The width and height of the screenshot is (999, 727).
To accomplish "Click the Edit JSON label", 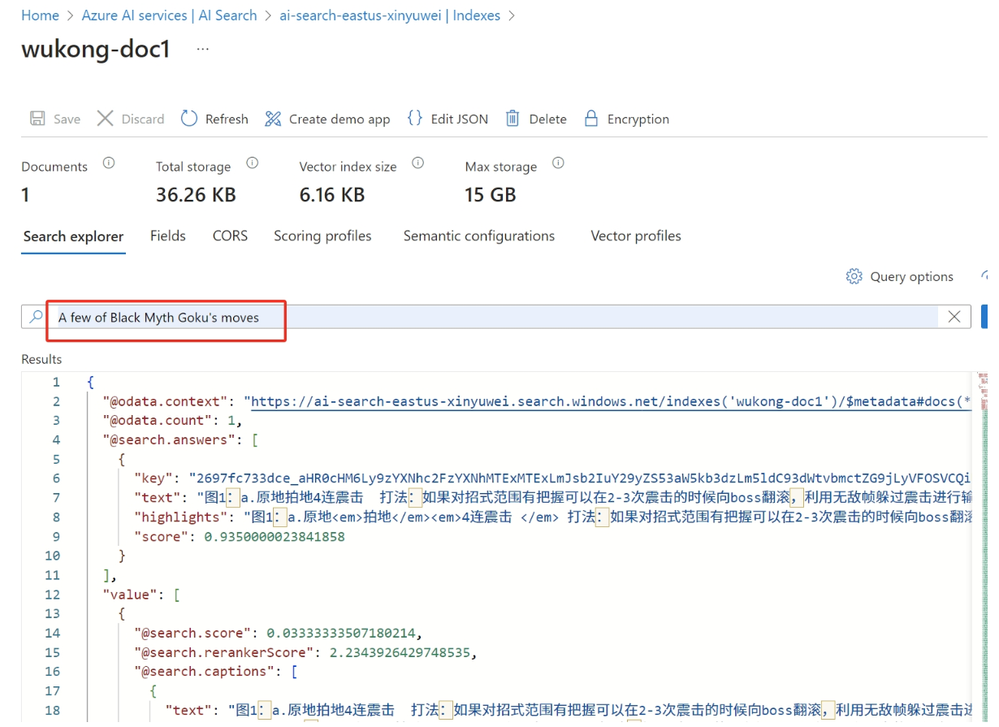I will pyautogui.click(x=459, y=119).
